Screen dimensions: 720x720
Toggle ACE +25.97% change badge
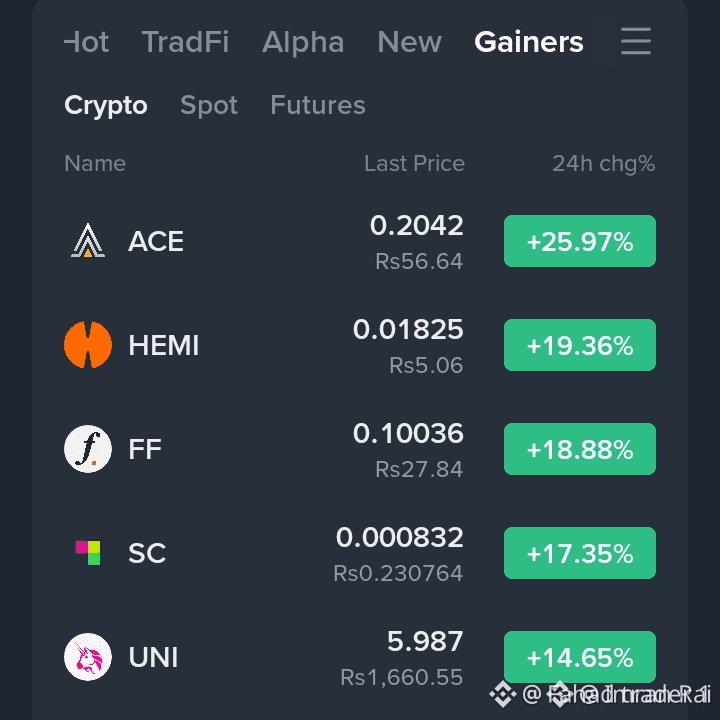[579, 241]
